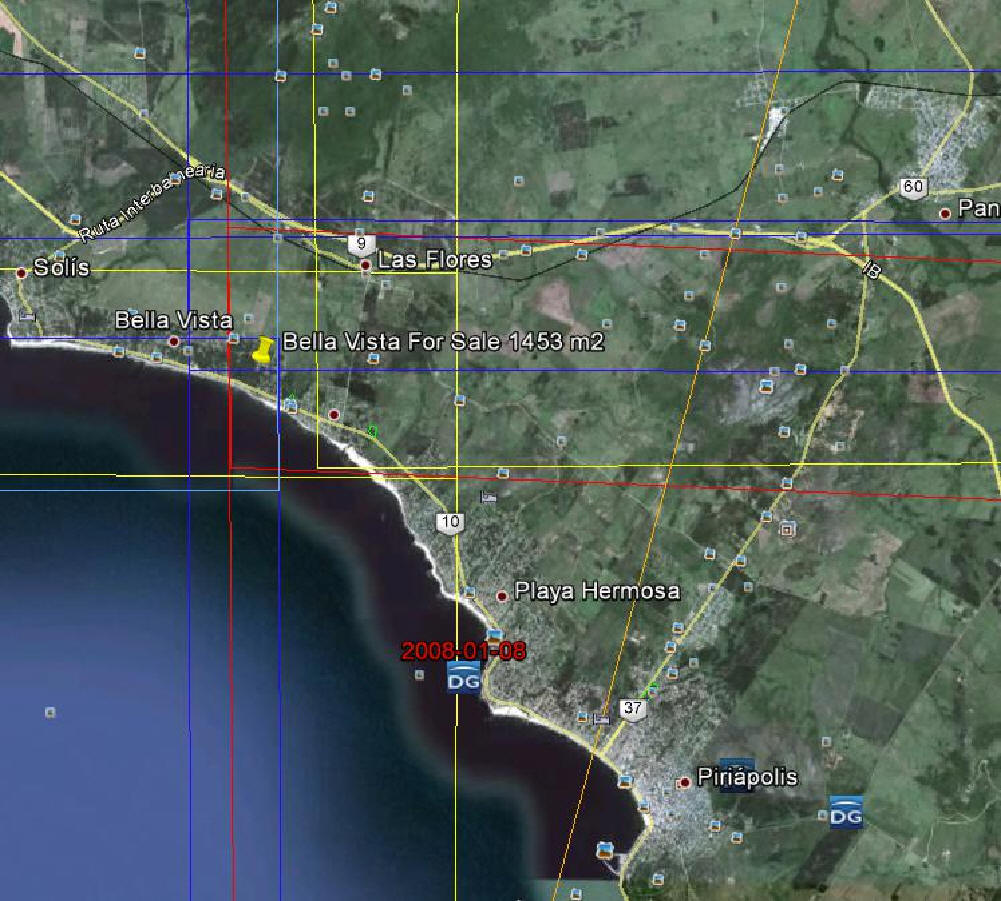The height and width of the screenshot is (901, 1001).
Task: Click the Las Flores place label
Action: [435, 260]
